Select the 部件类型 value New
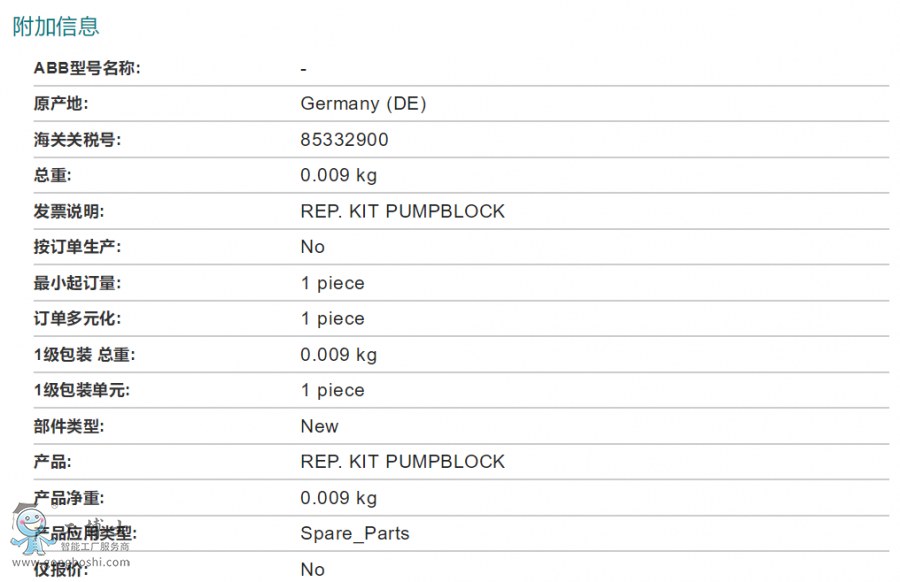This screenshot has width=900, height=582. [x=319, y=427]
